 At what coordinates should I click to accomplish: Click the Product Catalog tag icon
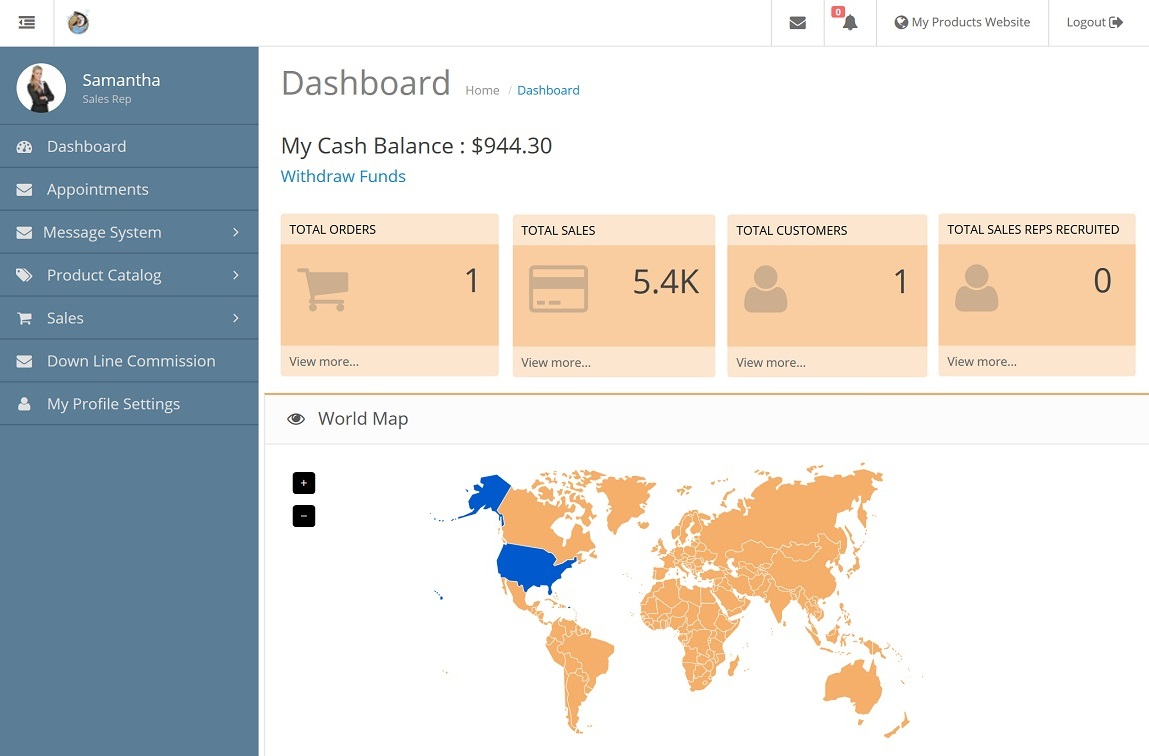click(23, 274)
